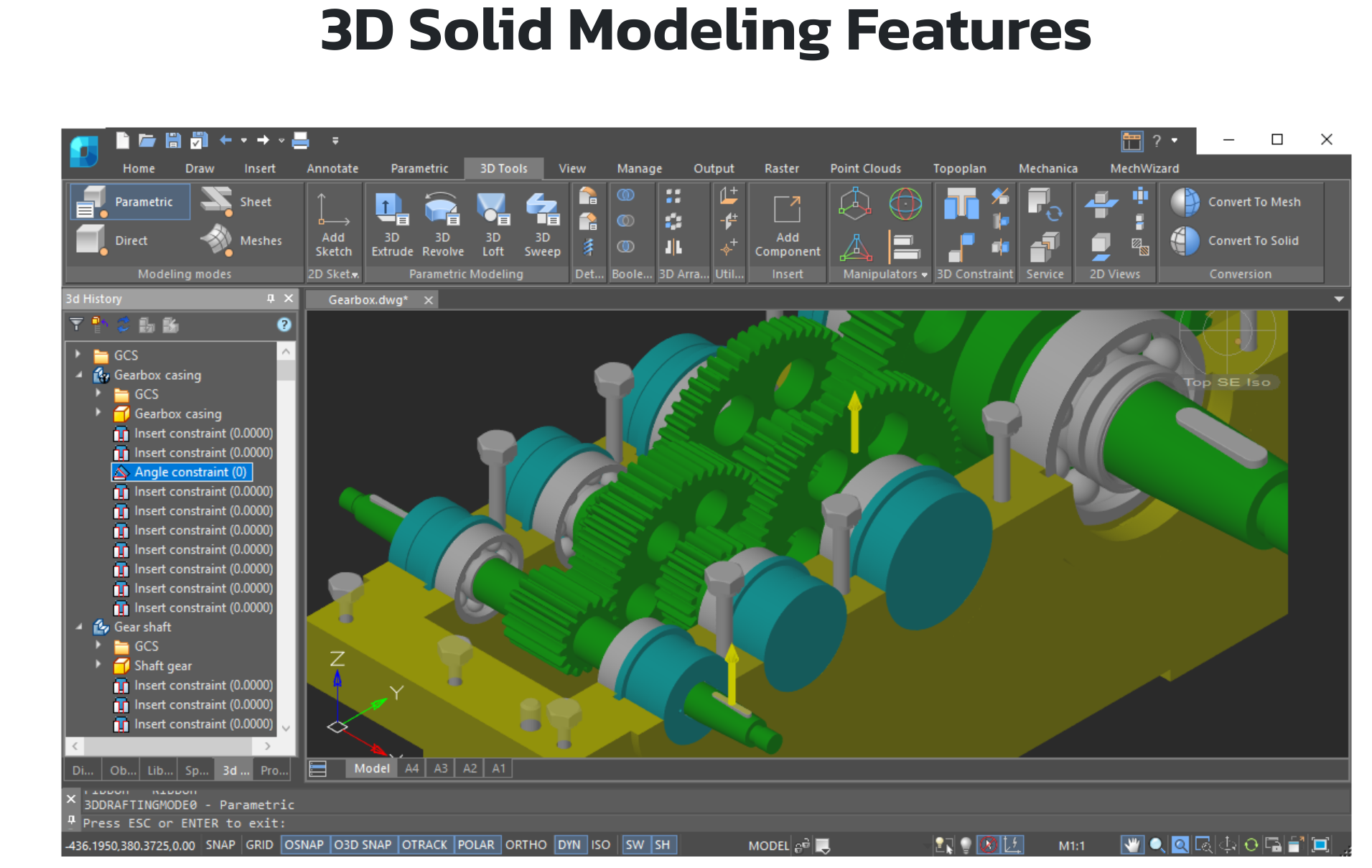Collapse the Gear shaft node

tap(79, 626)
